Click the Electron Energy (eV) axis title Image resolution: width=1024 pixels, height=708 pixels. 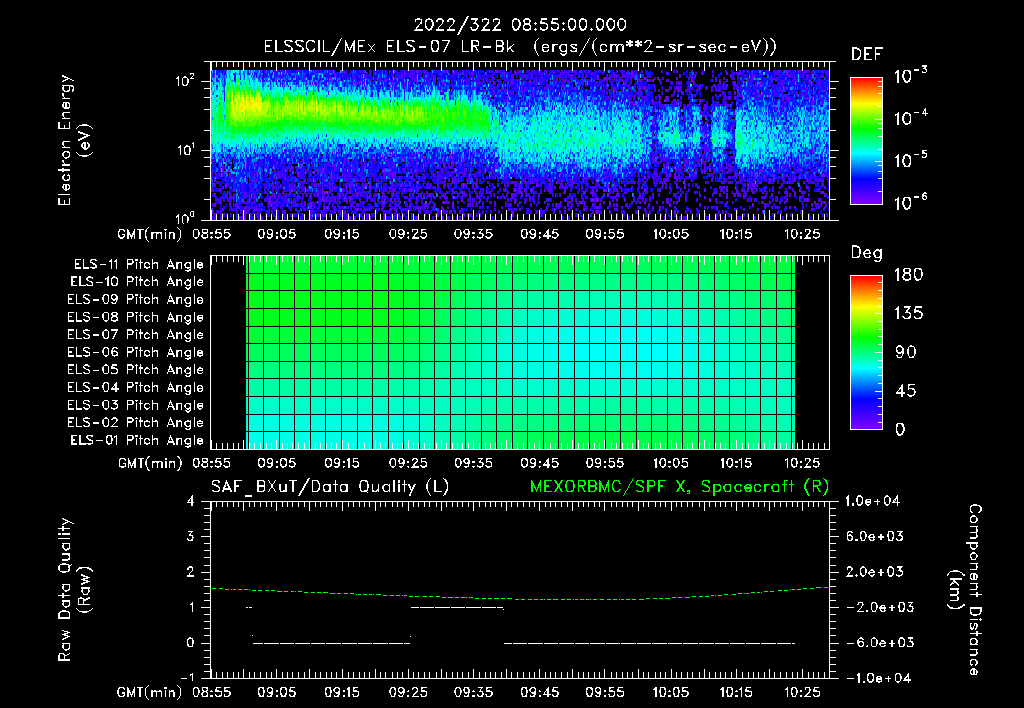(x=74, y=140)
